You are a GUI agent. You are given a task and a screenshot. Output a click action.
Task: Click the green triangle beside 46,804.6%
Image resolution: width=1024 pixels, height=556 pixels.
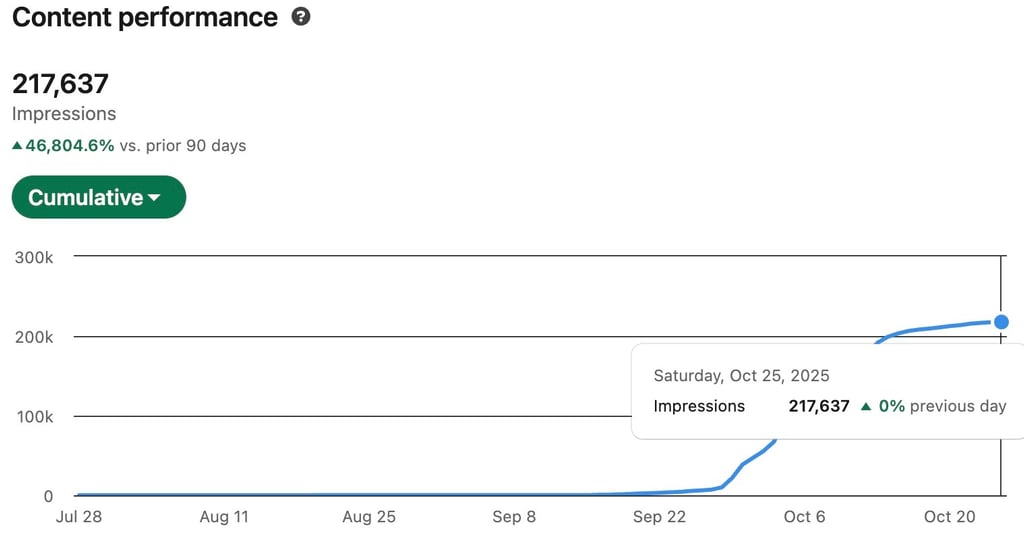click(x=17, y=146)
